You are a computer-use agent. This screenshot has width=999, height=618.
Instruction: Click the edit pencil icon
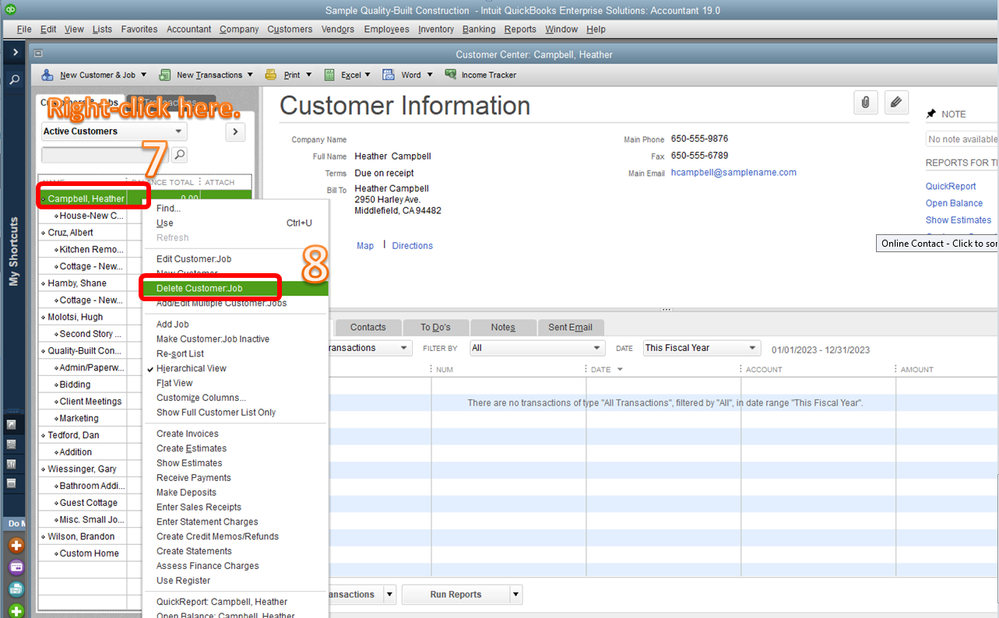click(x=896, y=103)
